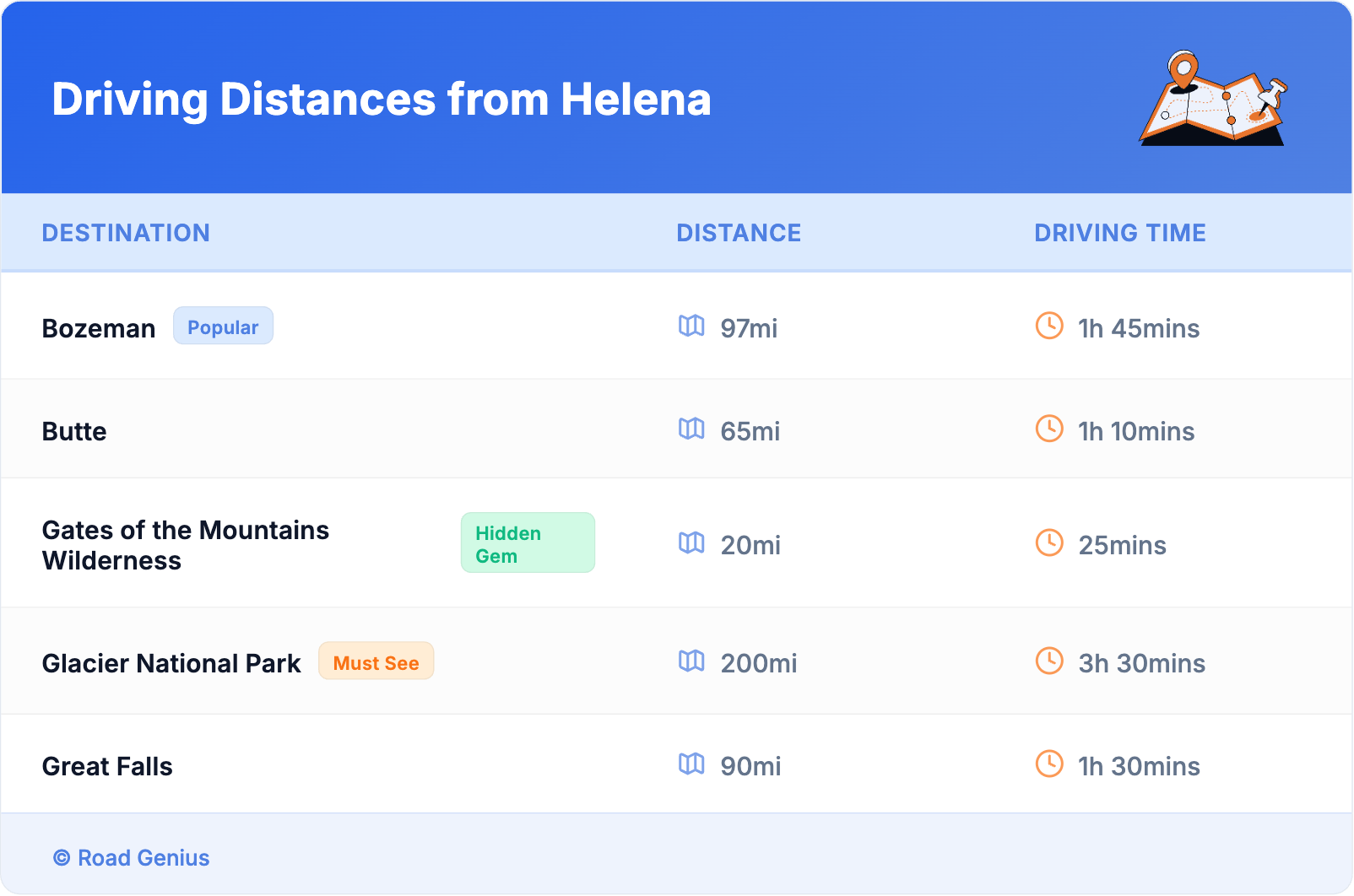The width and height of the screenshot is (1354, 896).
Task: Select the map icon beside 90mi
Action: 691,764
